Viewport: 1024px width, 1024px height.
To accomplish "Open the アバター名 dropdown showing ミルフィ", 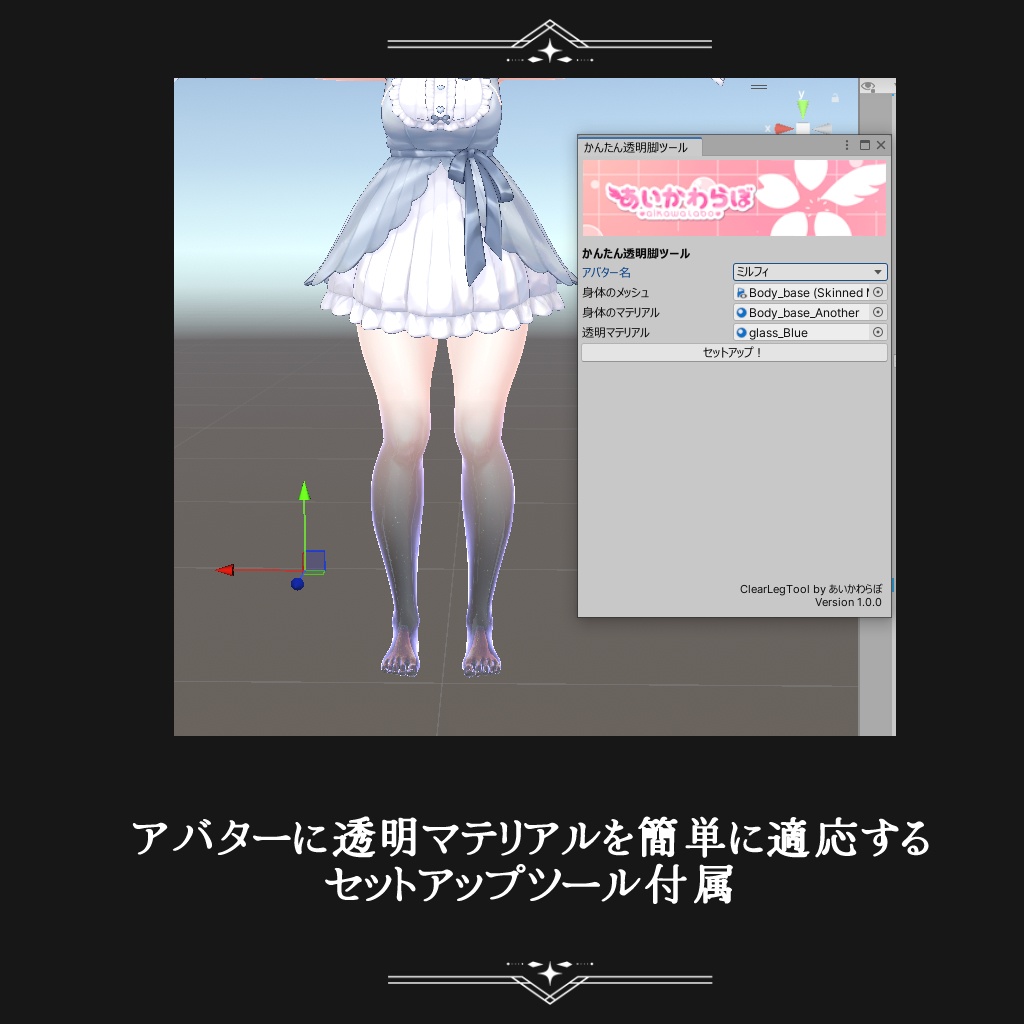I will [810, 272].
